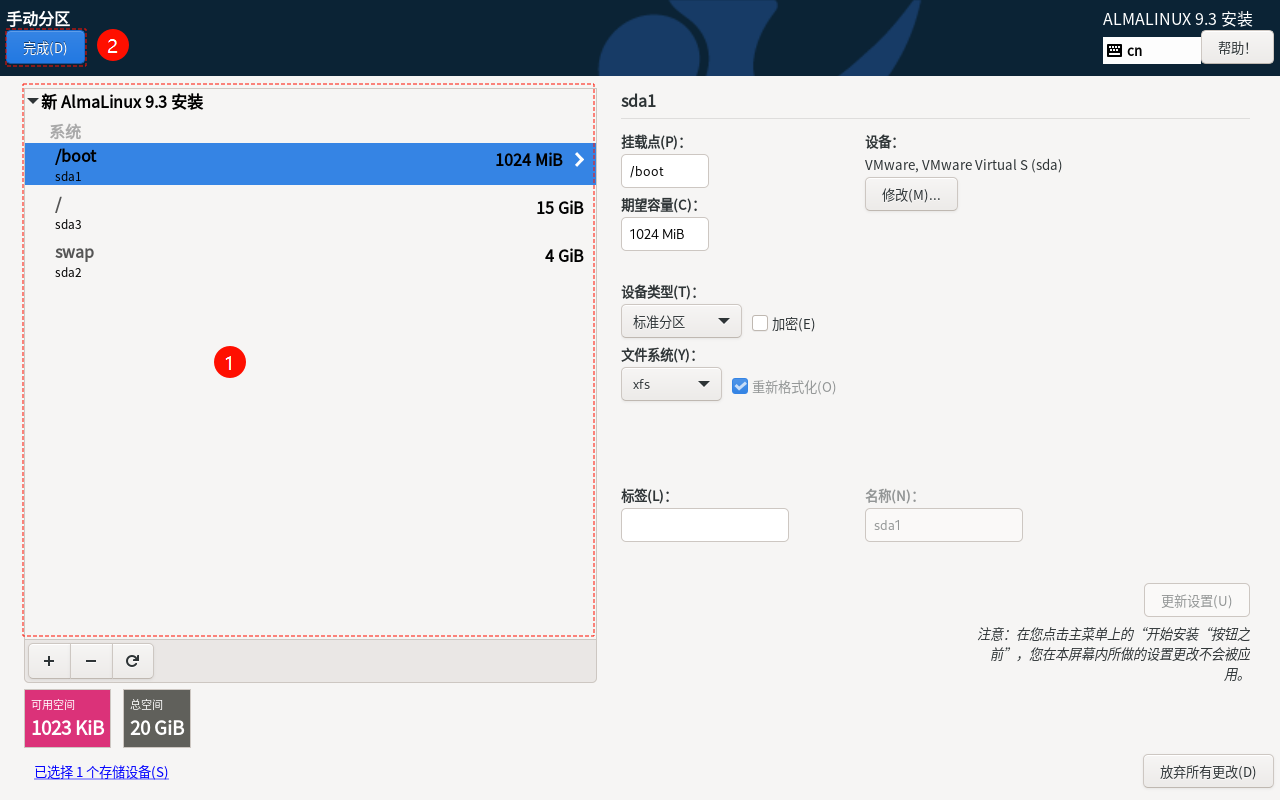The height and width of the screenshot is (800, 1280).
Task: Click the pink 可用空间 available space box
Action: [67, 718]
